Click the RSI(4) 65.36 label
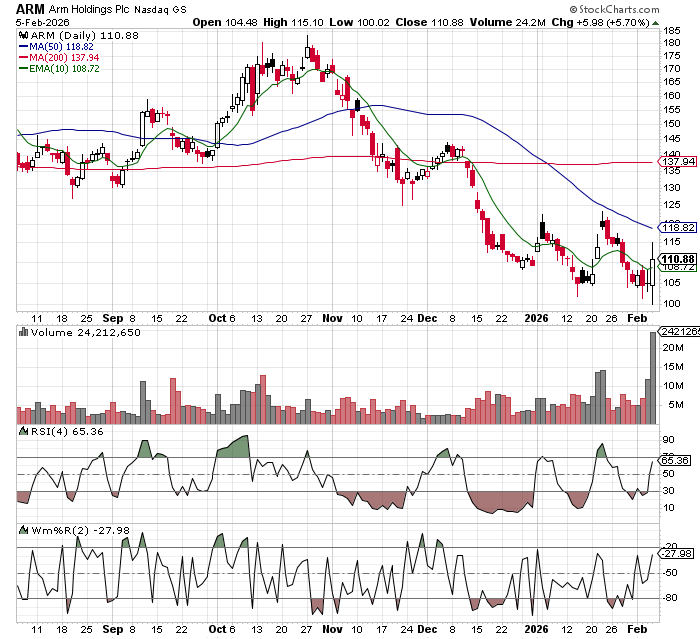This screenshot has height=639, width=700. pyautogui.click(x=67, y=432)
